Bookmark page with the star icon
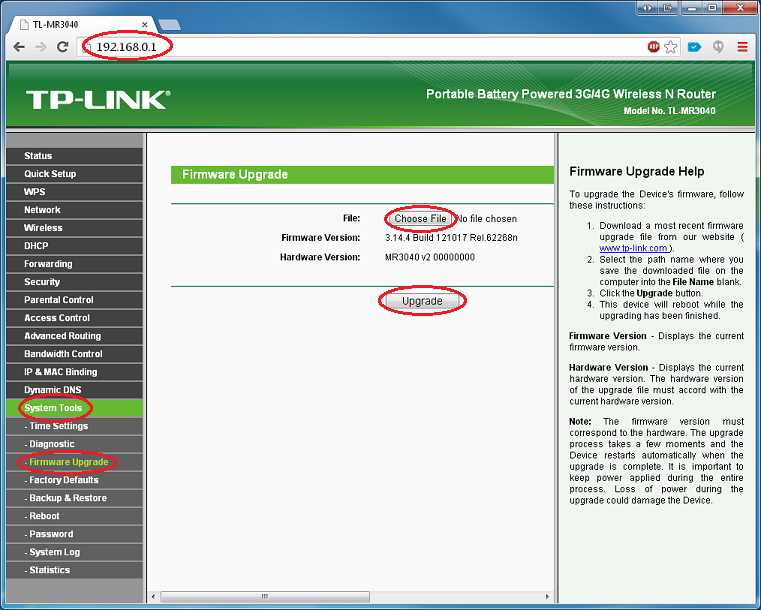The image size is (761, 610). pos(671,47)
